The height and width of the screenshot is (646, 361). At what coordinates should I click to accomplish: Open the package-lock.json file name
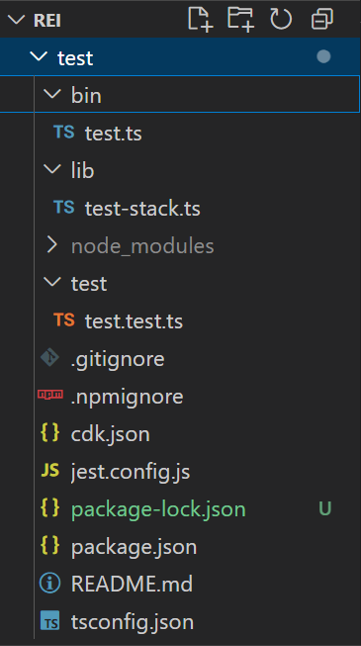158,510
